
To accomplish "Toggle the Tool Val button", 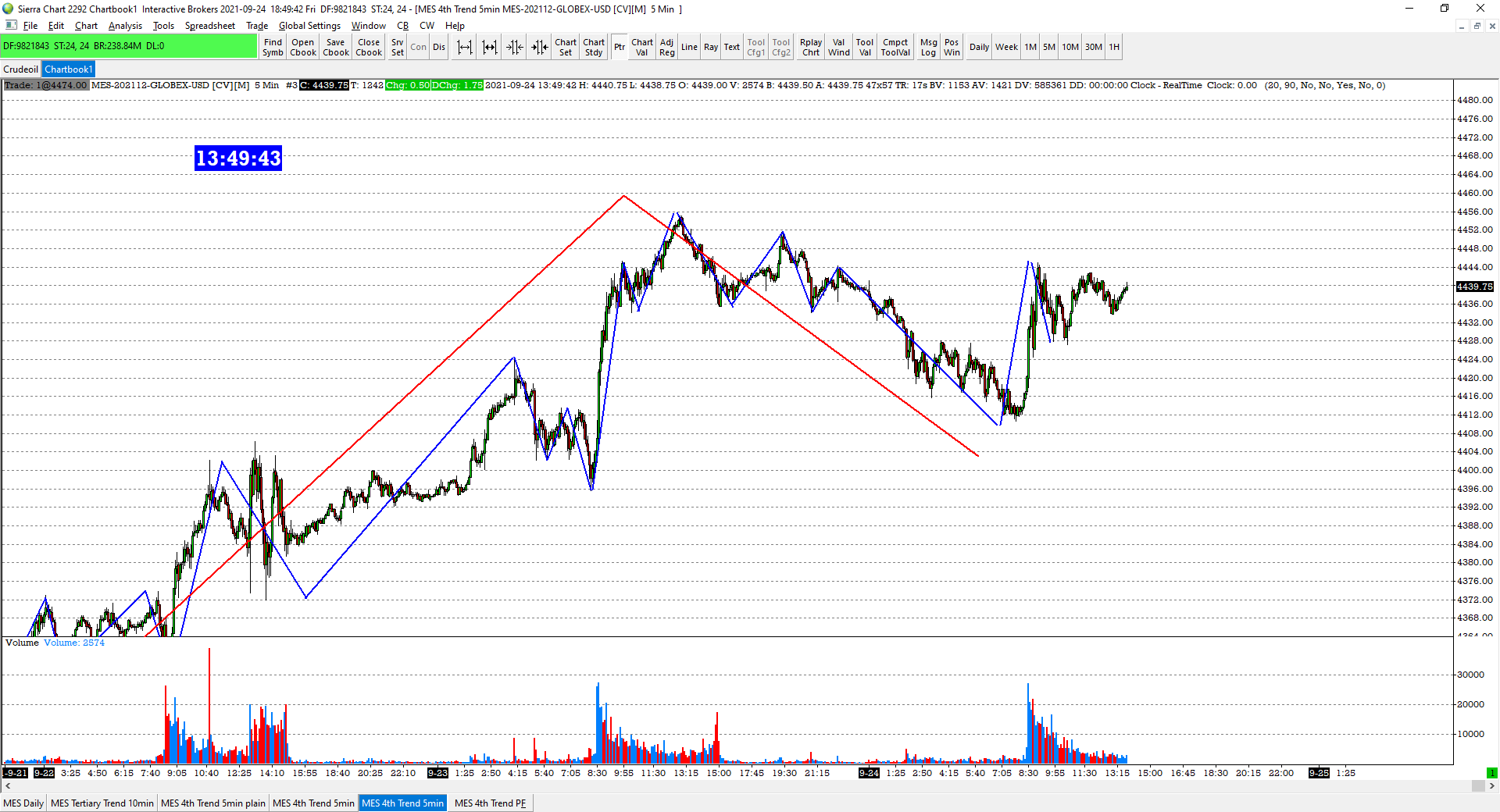I will (x=865, y=48).
